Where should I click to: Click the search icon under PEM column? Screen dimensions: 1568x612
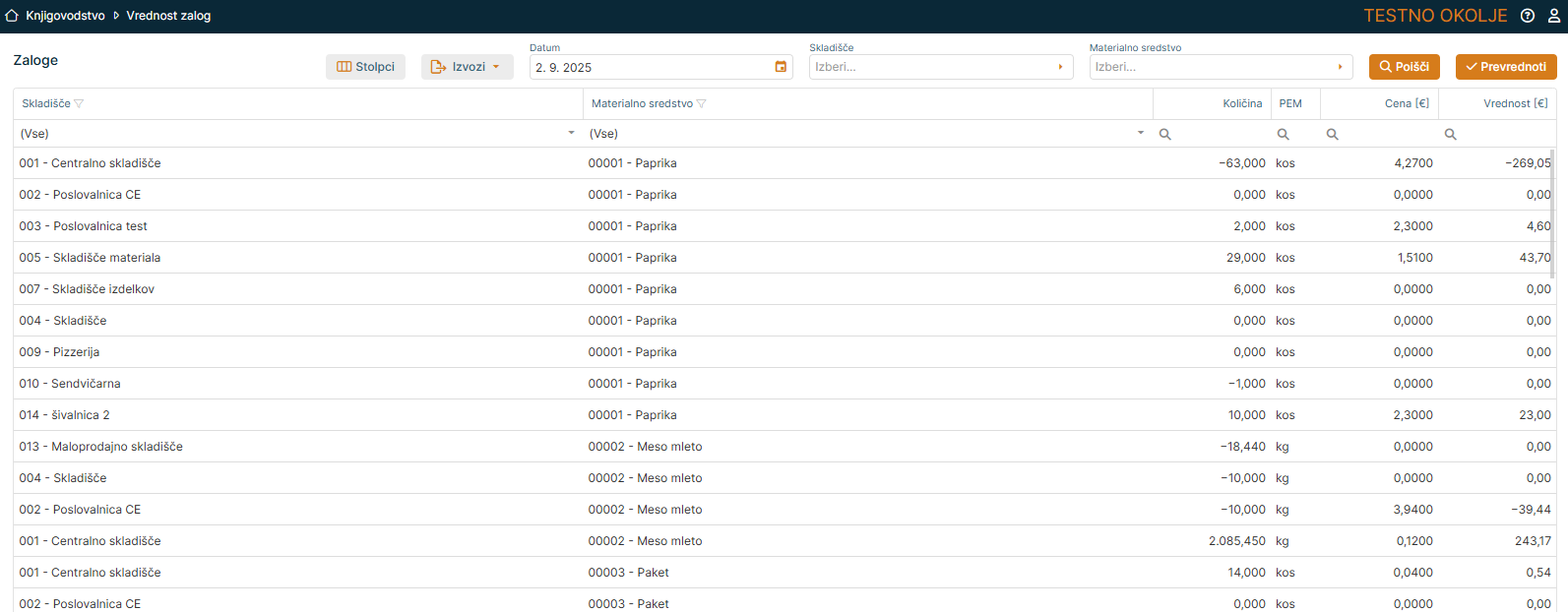(x=1283, y=134)
